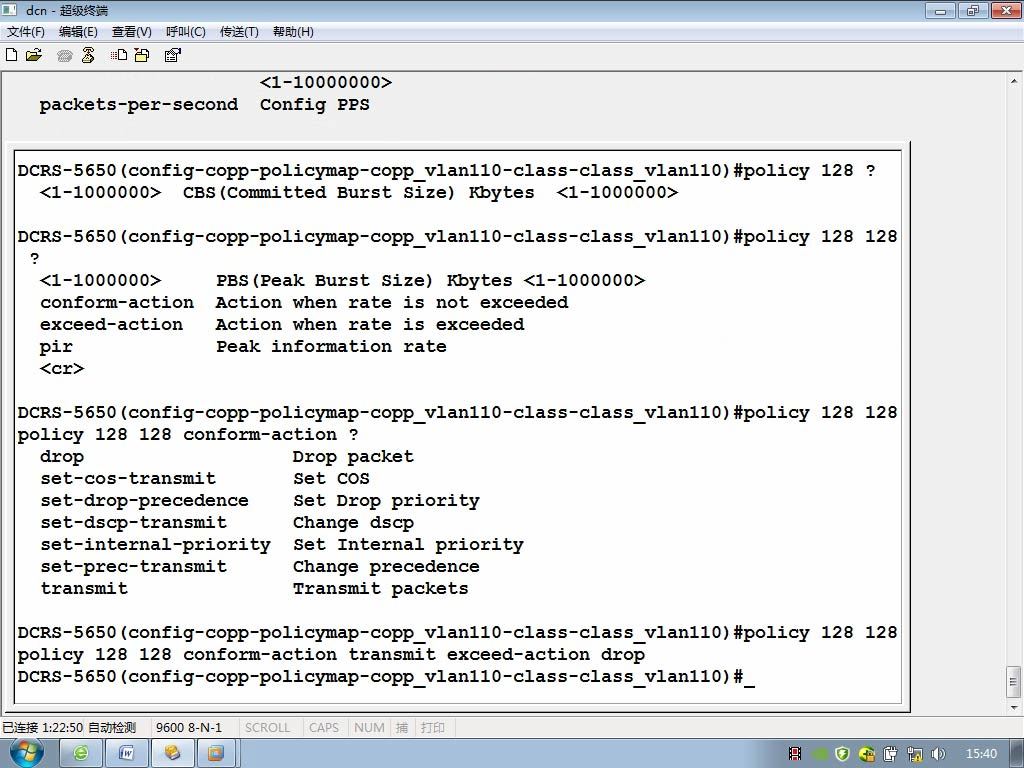Open the green browser taskbar button
Screen dimensions: 1024x768
click(x=81, y=754)
